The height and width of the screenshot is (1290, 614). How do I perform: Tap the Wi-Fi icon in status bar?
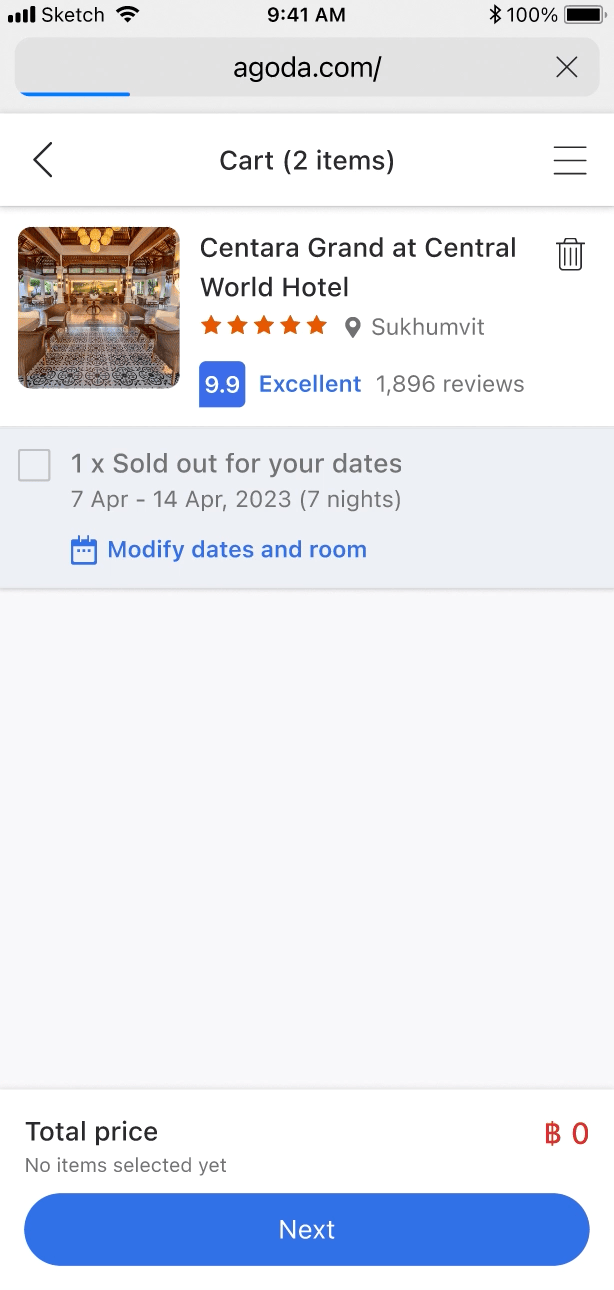127,15
